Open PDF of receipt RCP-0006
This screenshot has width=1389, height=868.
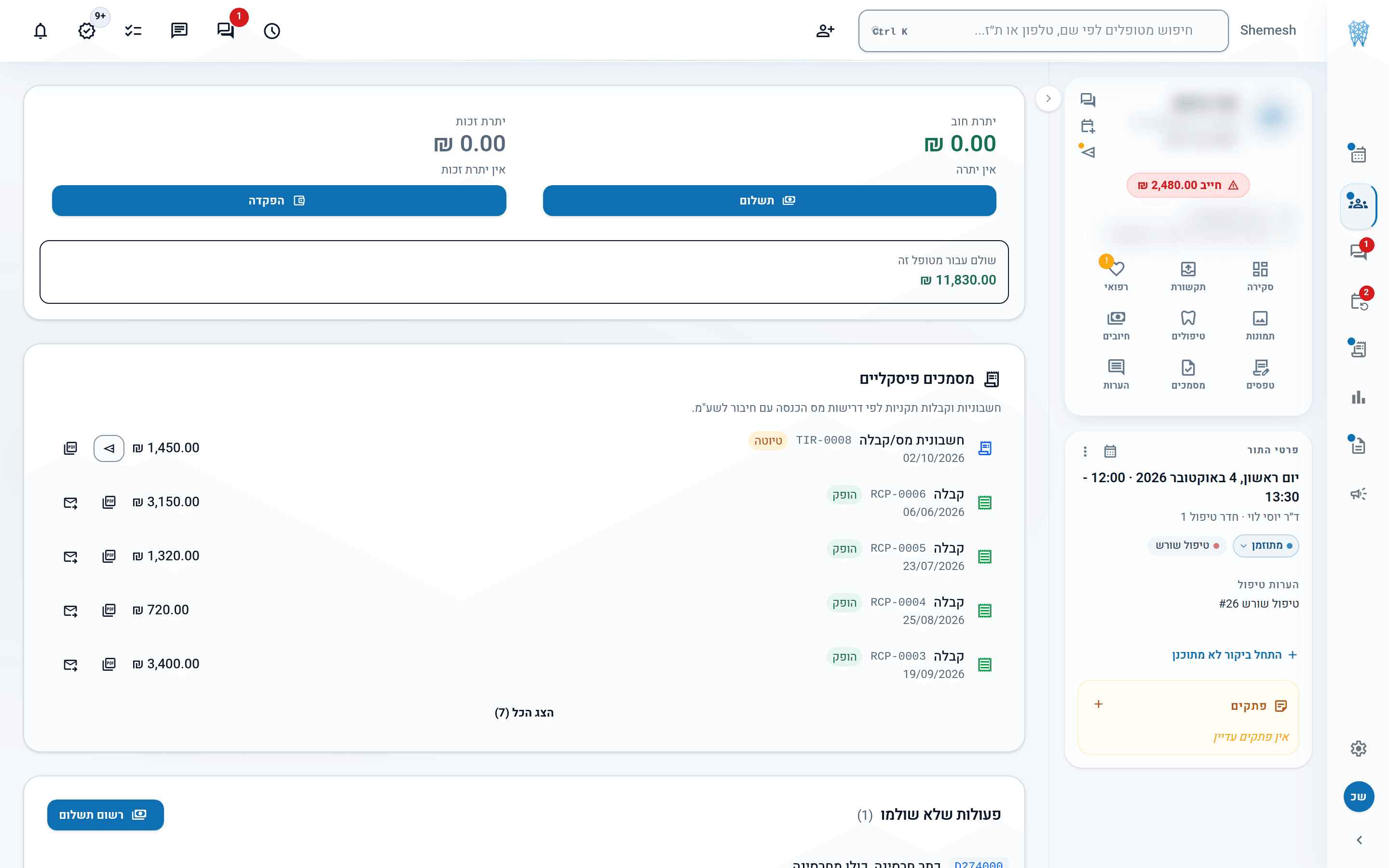[x=109, y=502]
